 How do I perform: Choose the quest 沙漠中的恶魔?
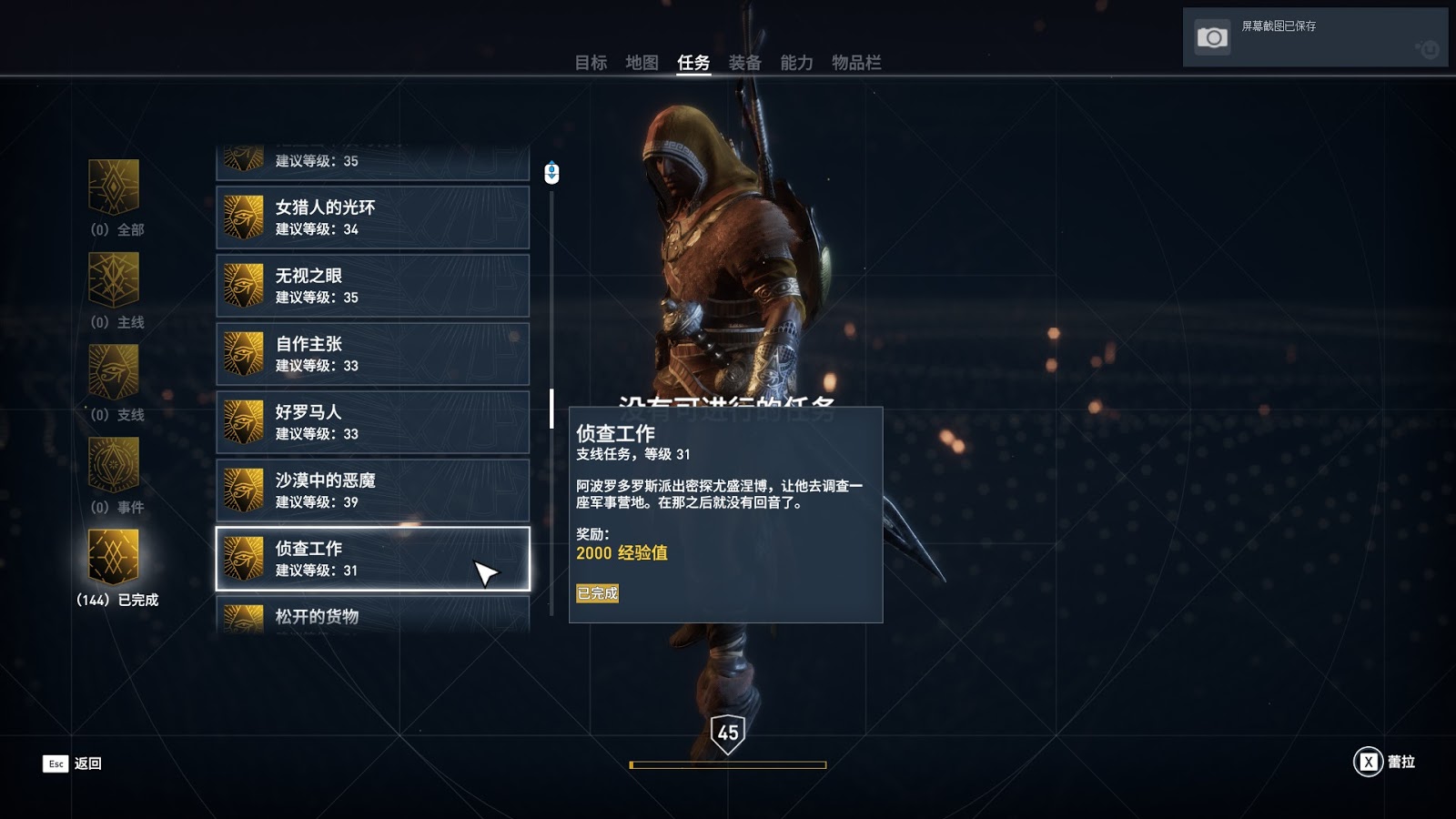372,490
